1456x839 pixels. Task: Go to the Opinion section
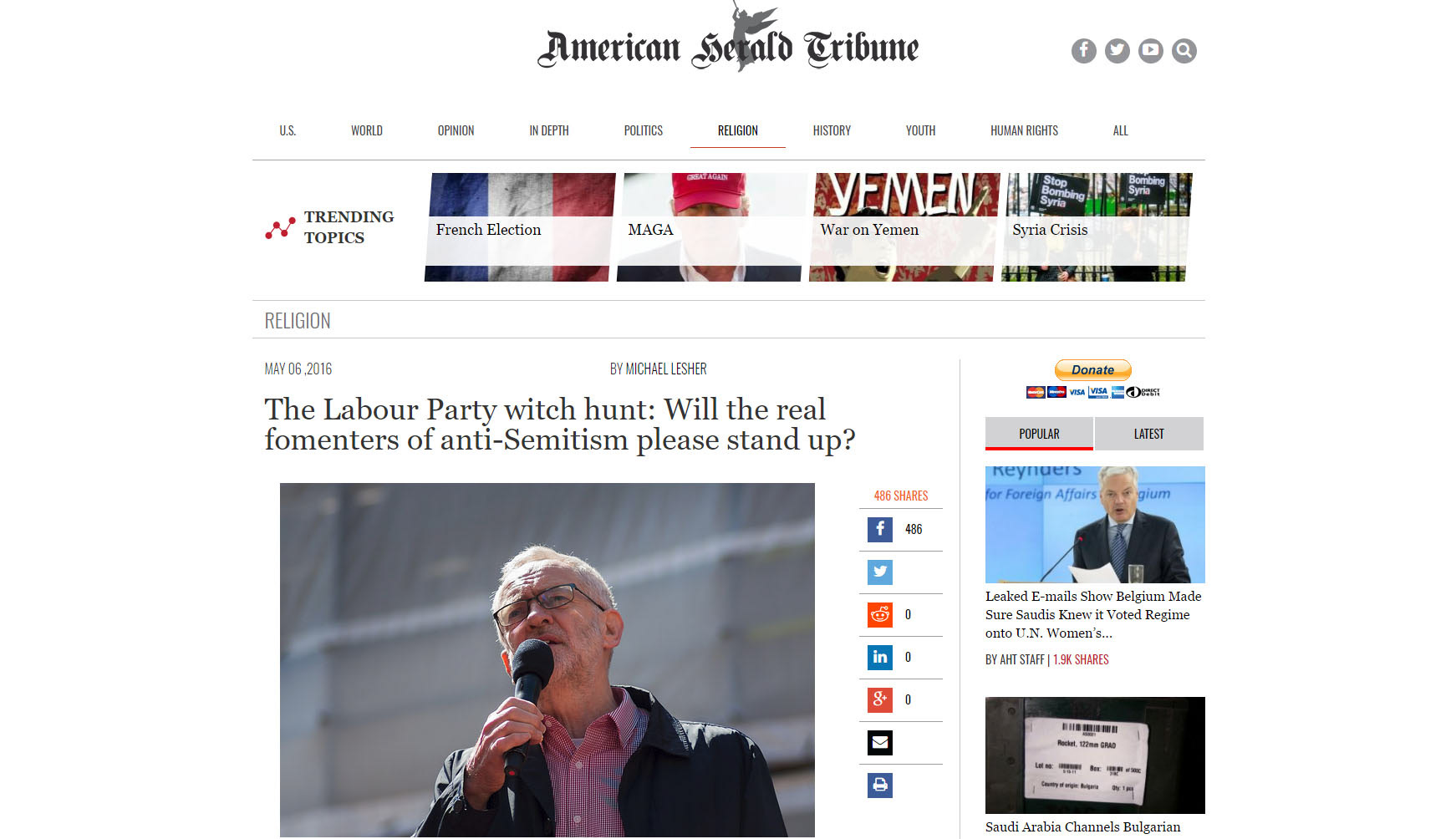coord(456,130)
